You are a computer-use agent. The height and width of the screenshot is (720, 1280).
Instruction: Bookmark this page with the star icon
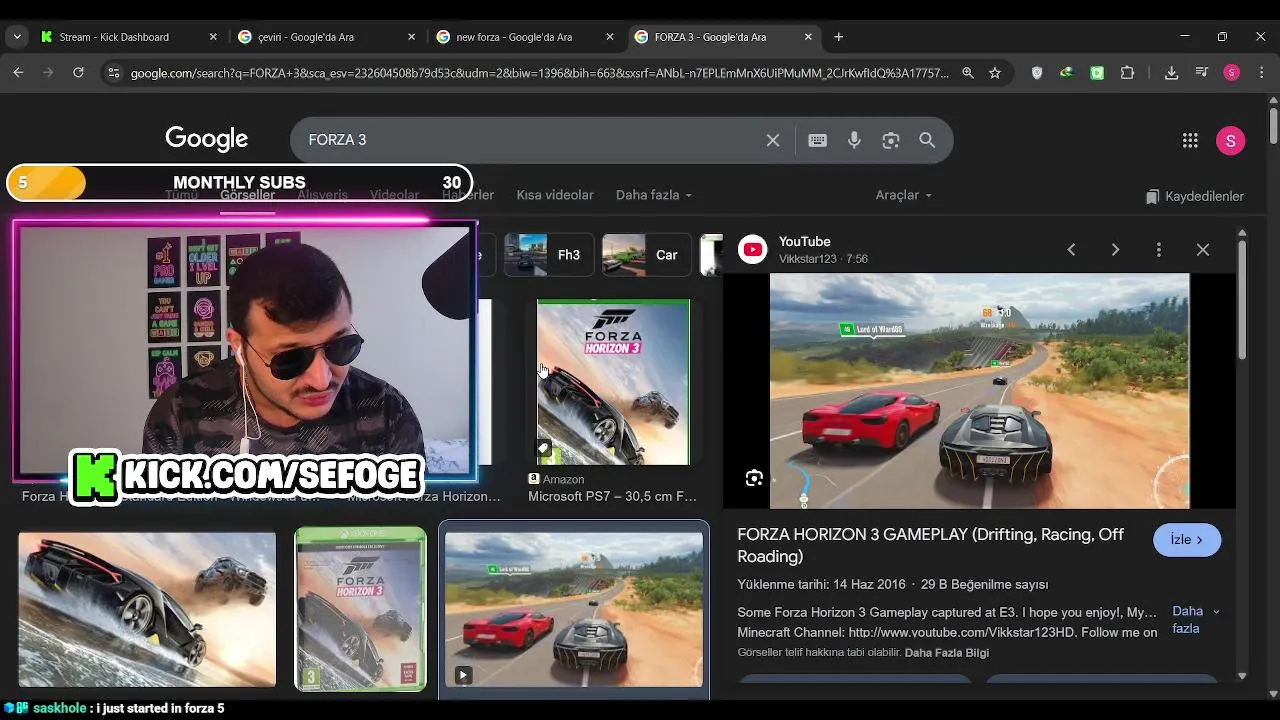coord(995,73)
